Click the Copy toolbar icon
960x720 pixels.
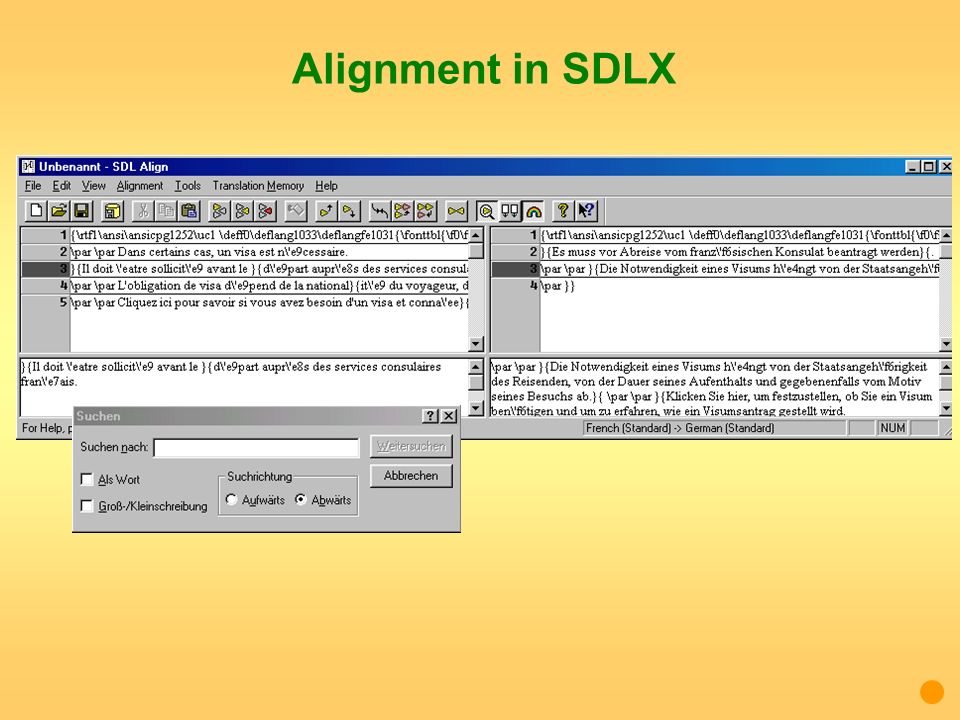coord(166,211)
